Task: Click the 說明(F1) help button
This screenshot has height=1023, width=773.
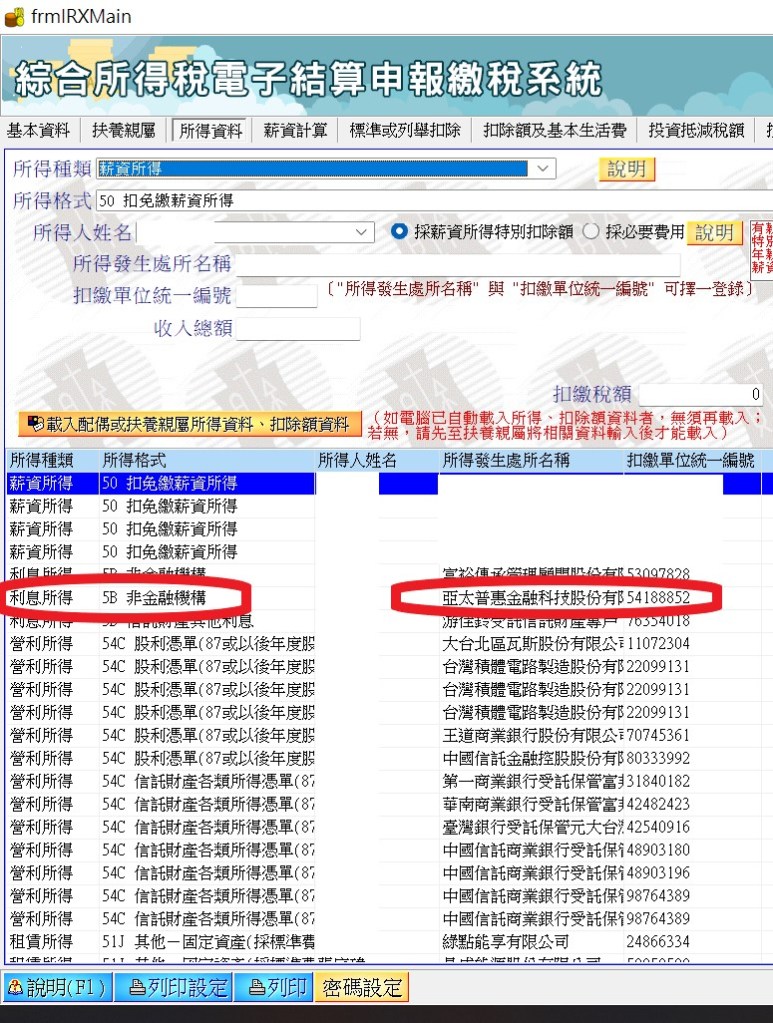Action: pyautogui.click(x=56, y=988)
